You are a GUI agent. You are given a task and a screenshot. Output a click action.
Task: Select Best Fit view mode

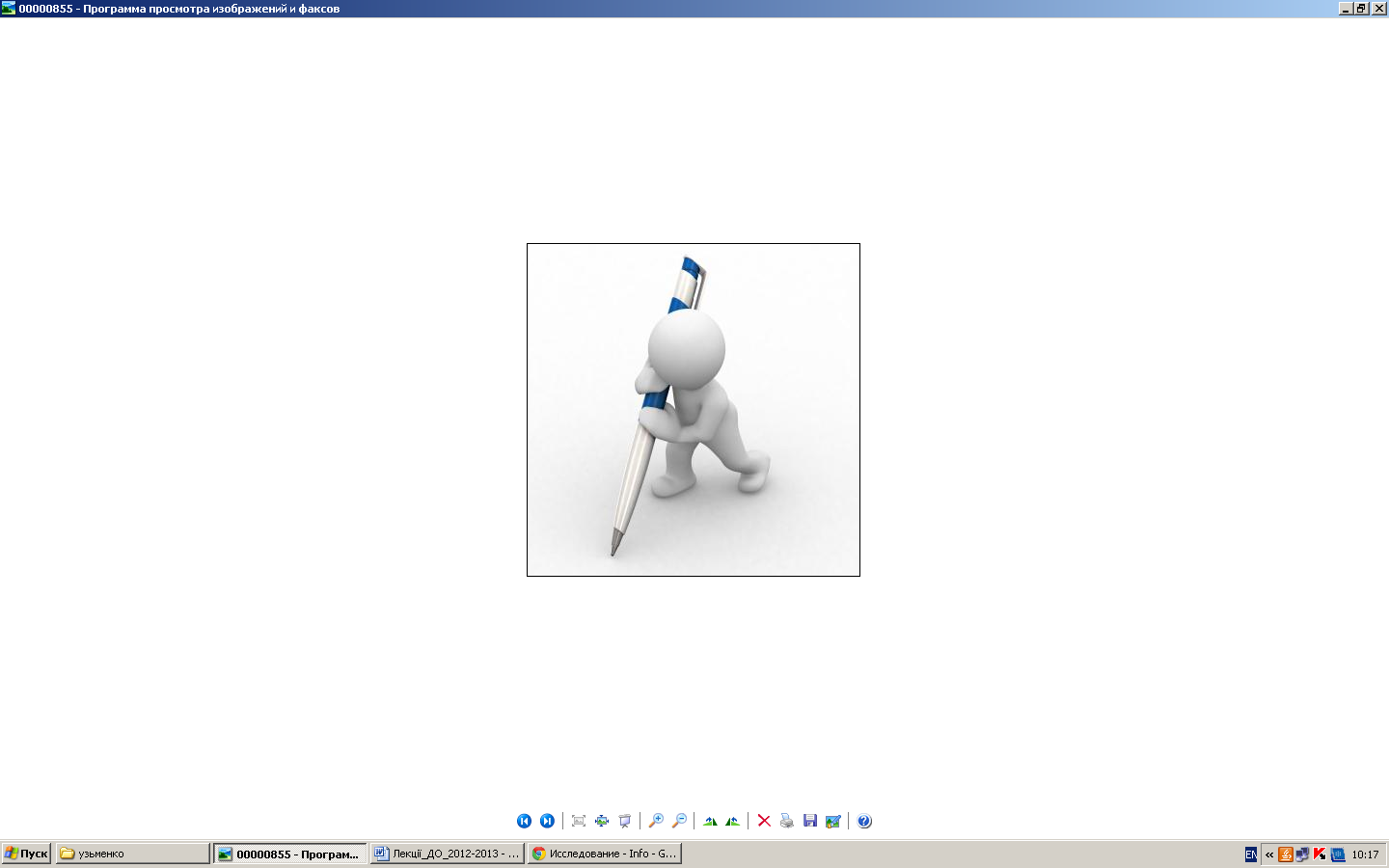point(579,821)
